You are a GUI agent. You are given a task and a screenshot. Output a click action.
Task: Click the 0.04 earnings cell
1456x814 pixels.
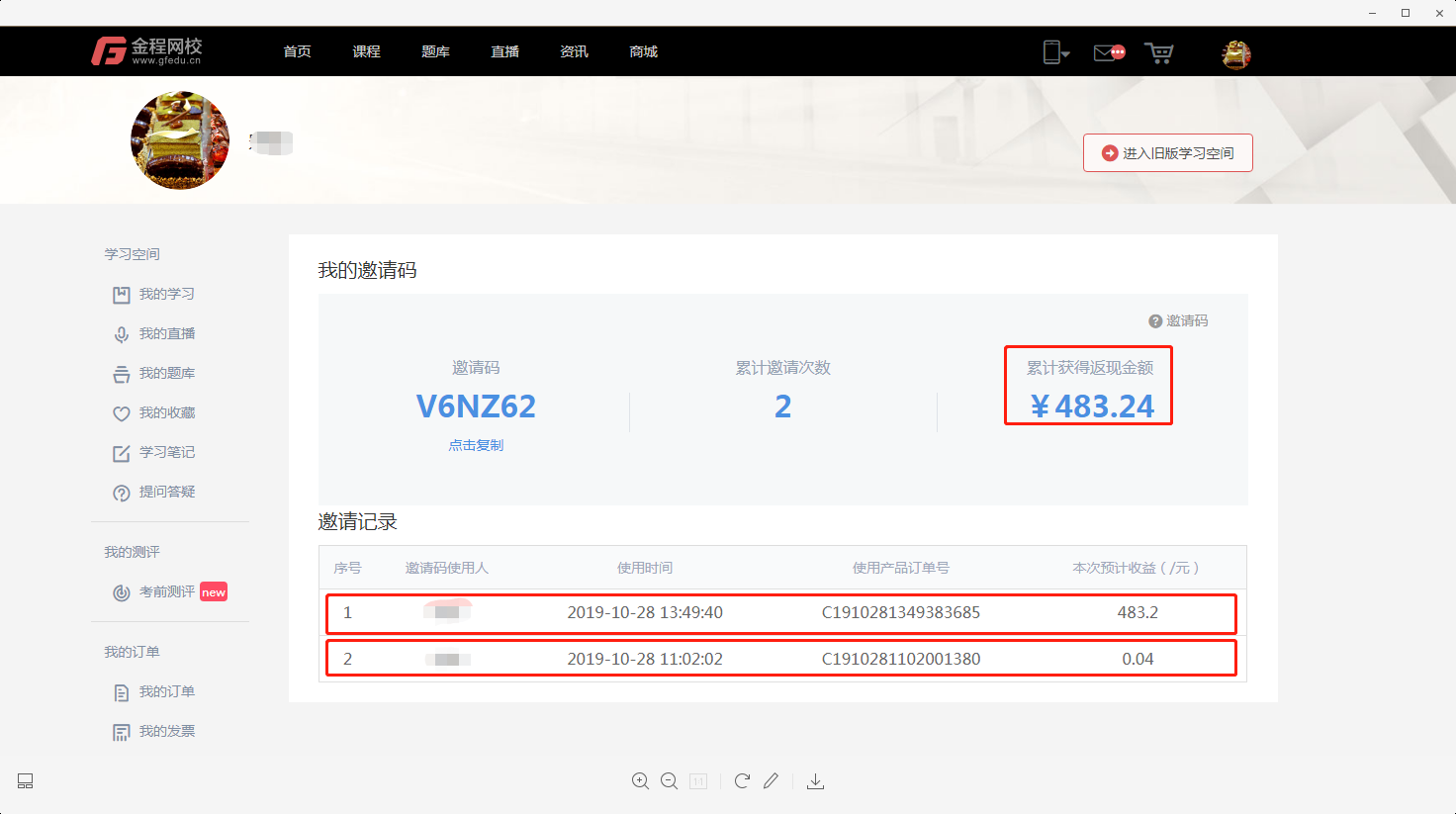1137,659
